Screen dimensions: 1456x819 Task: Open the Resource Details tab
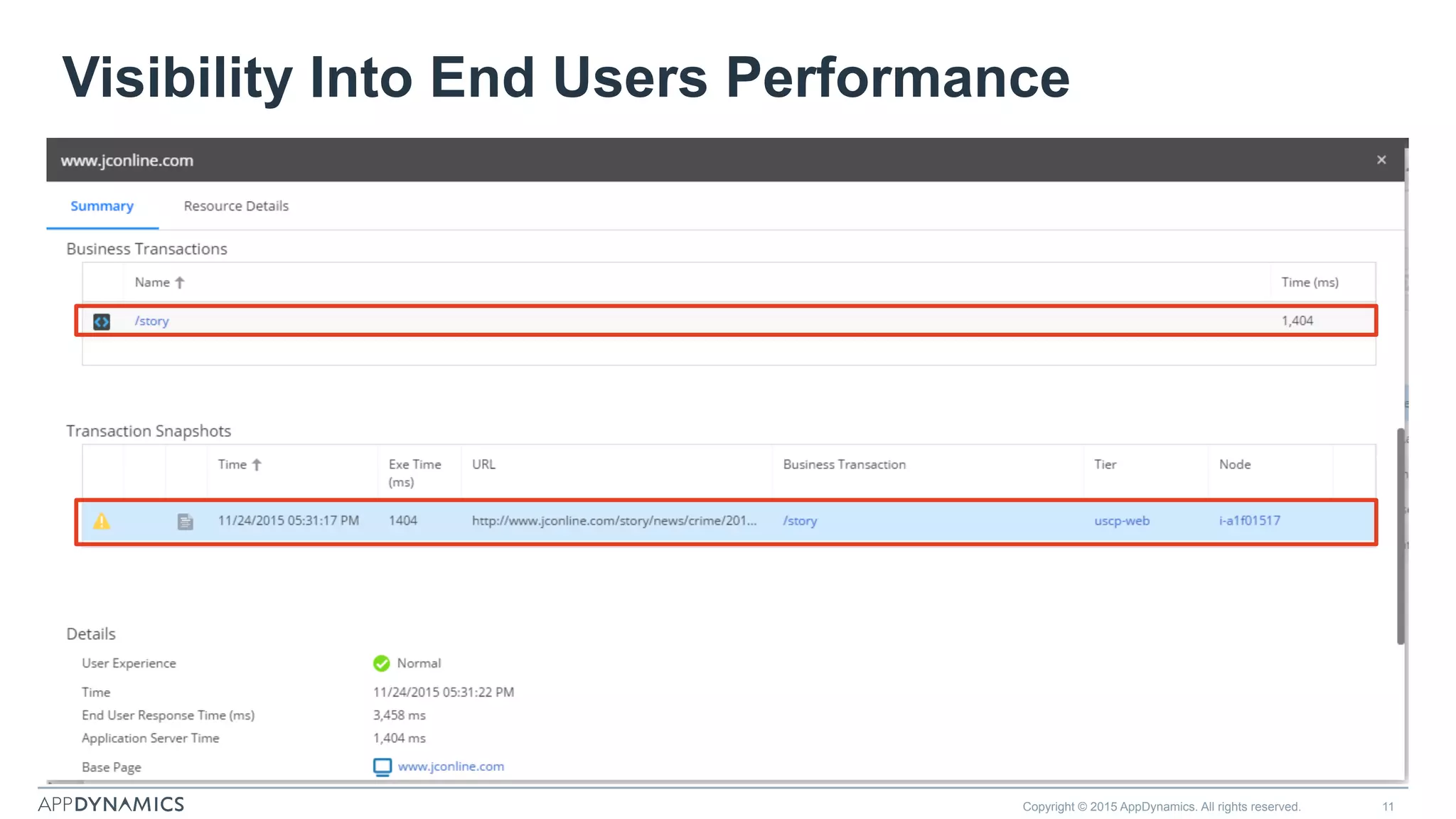pyautogui.click(x=236, y=206)
